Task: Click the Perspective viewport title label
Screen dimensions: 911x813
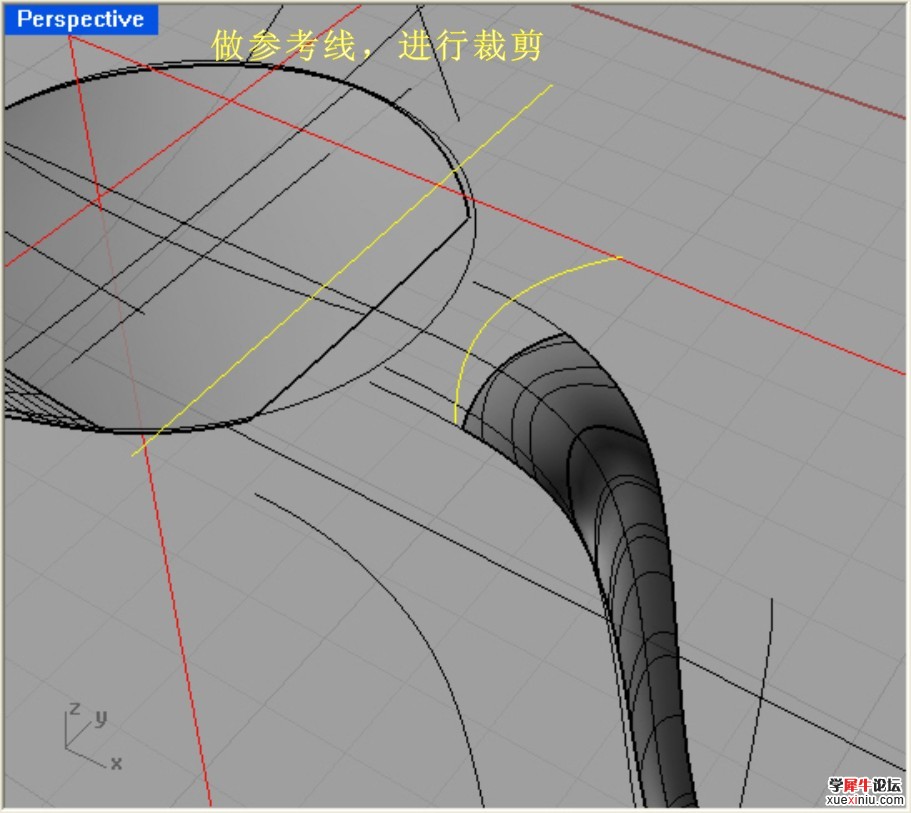Action: [x=81, y=20]
